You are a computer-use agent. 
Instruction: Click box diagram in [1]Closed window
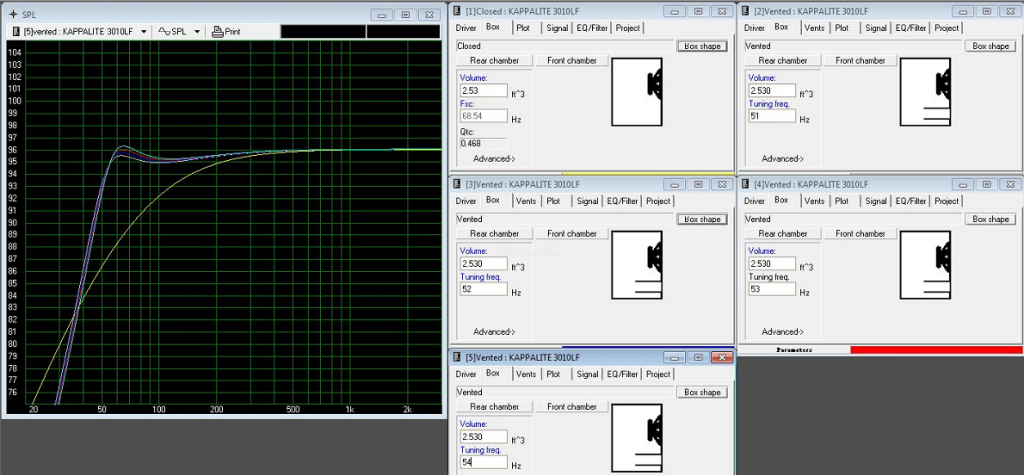[637, 92]
